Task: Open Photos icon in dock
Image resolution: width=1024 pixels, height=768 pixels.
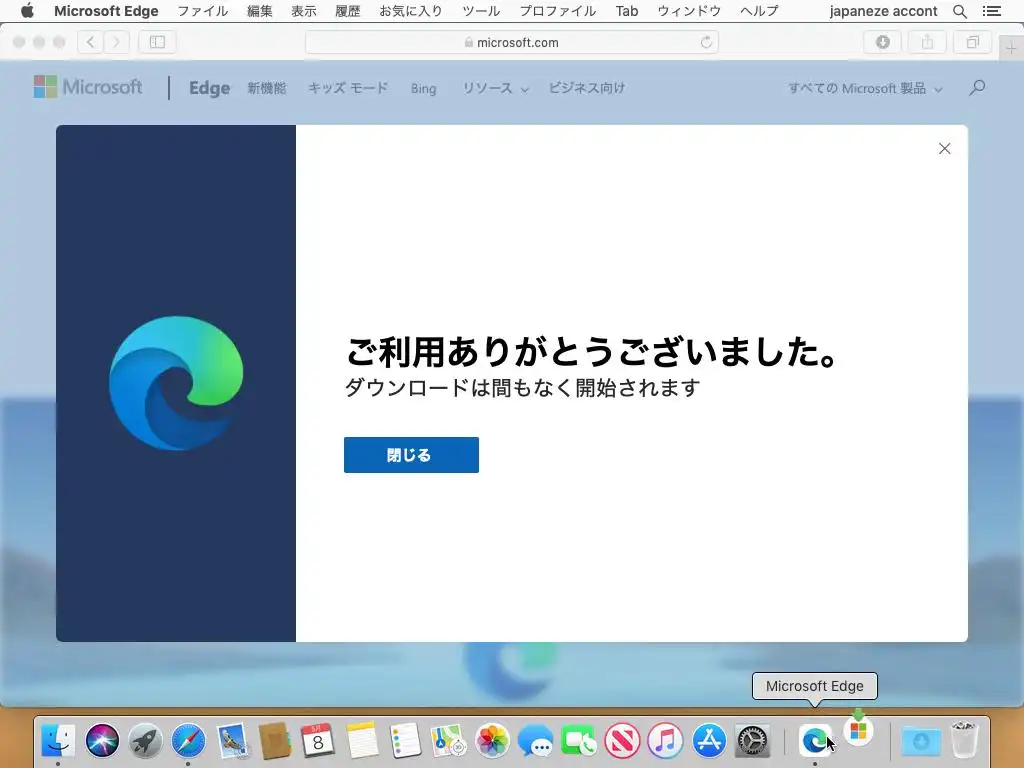Action: (492, 741)
